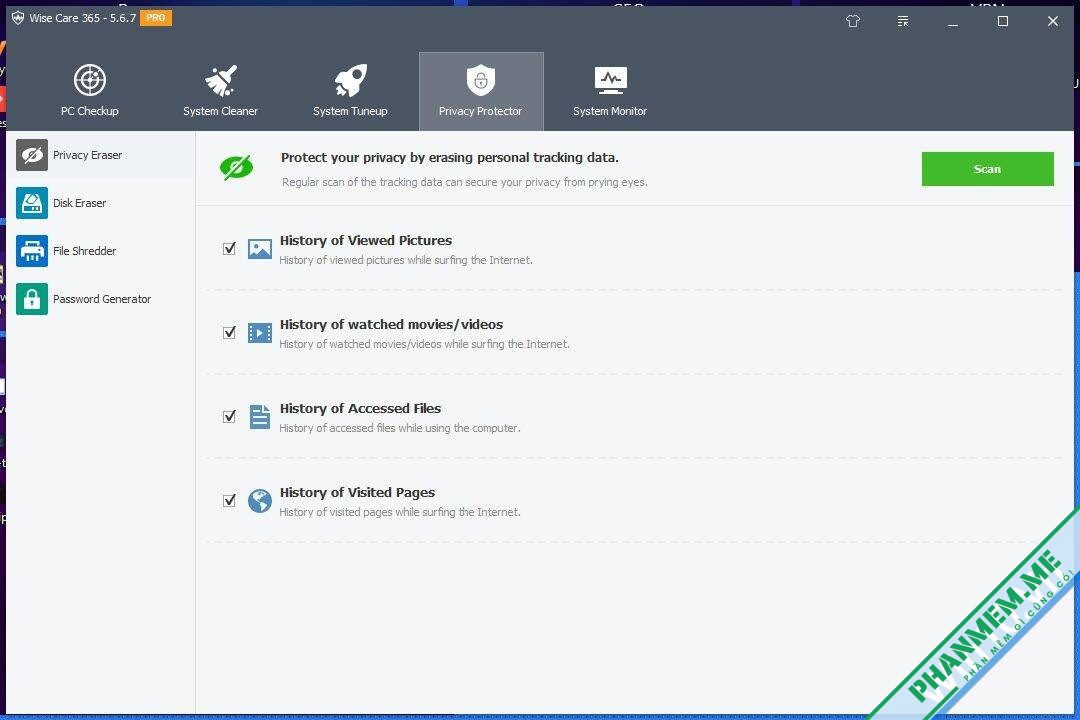Screen dimensions: 1080x720
Task: Click 'History of accessed files while using the computer.'
Action: pos(400,428)
